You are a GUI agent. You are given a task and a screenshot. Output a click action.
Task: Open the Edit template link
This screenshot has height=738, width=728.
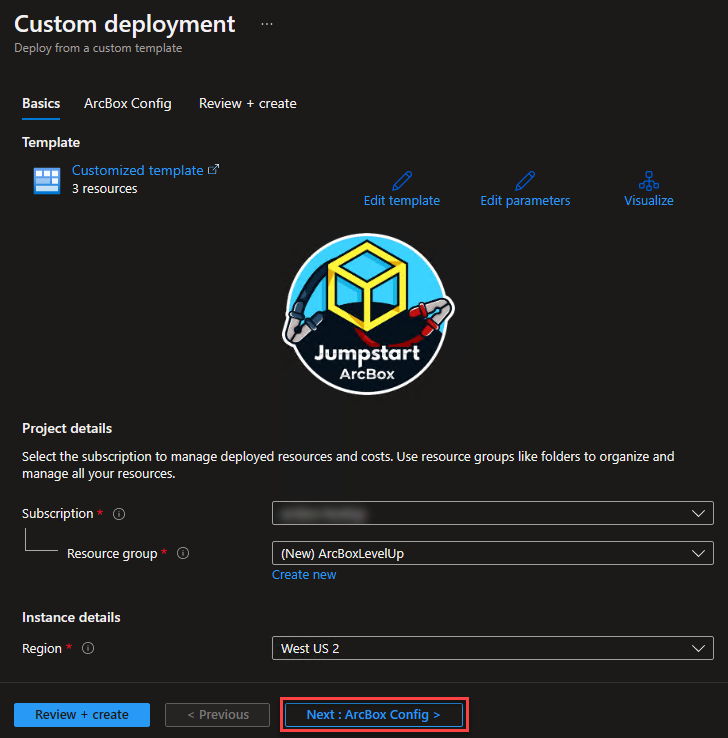(402, 201)
